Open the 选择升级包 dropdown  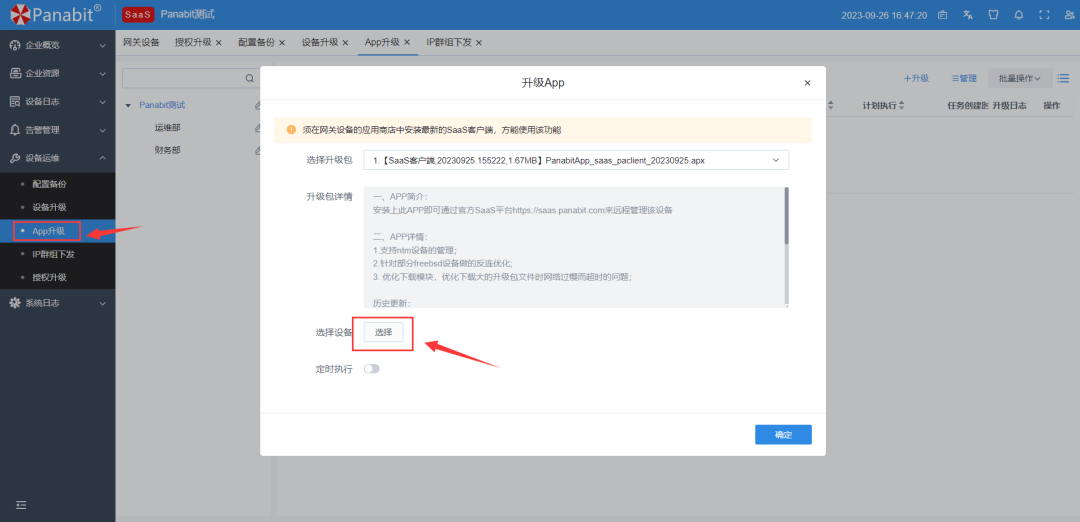(x=576, y=160)
